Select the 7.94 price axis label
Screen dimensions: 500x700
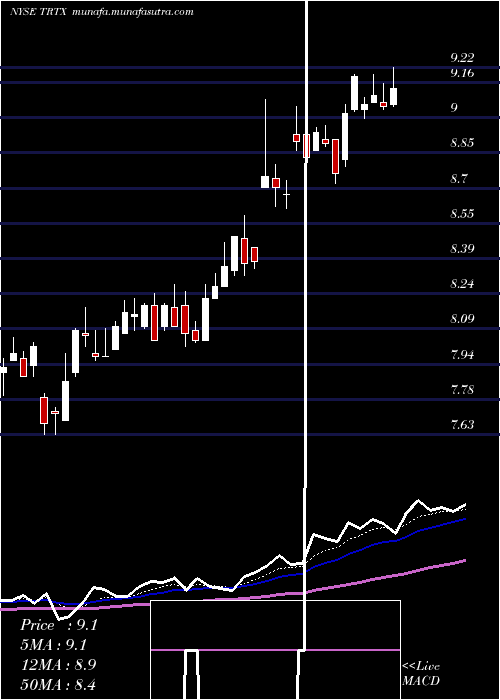click(x=462, y=355)
